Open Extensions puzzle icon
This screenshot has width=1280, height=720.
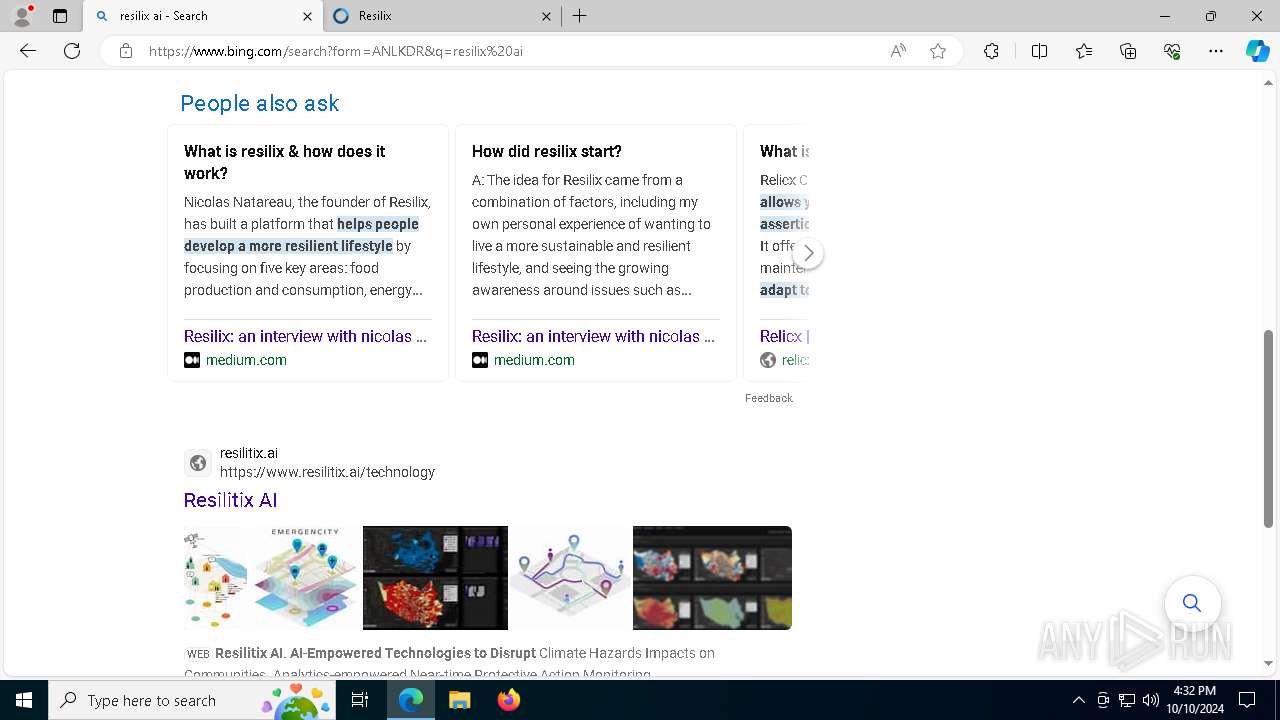click(x=991, y=51)
